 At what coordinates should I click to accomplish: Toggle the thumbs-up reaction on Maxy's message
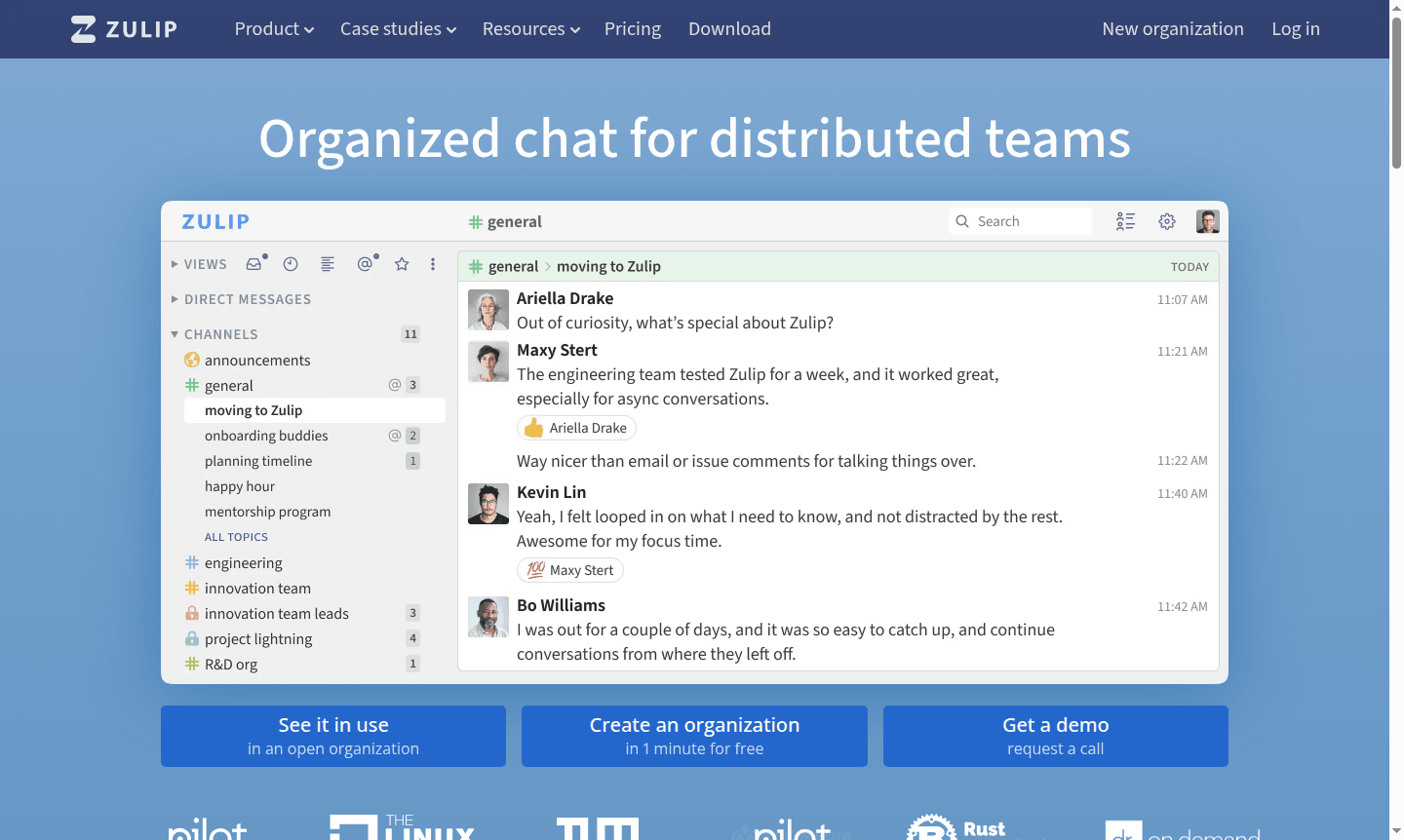(576, 427)
